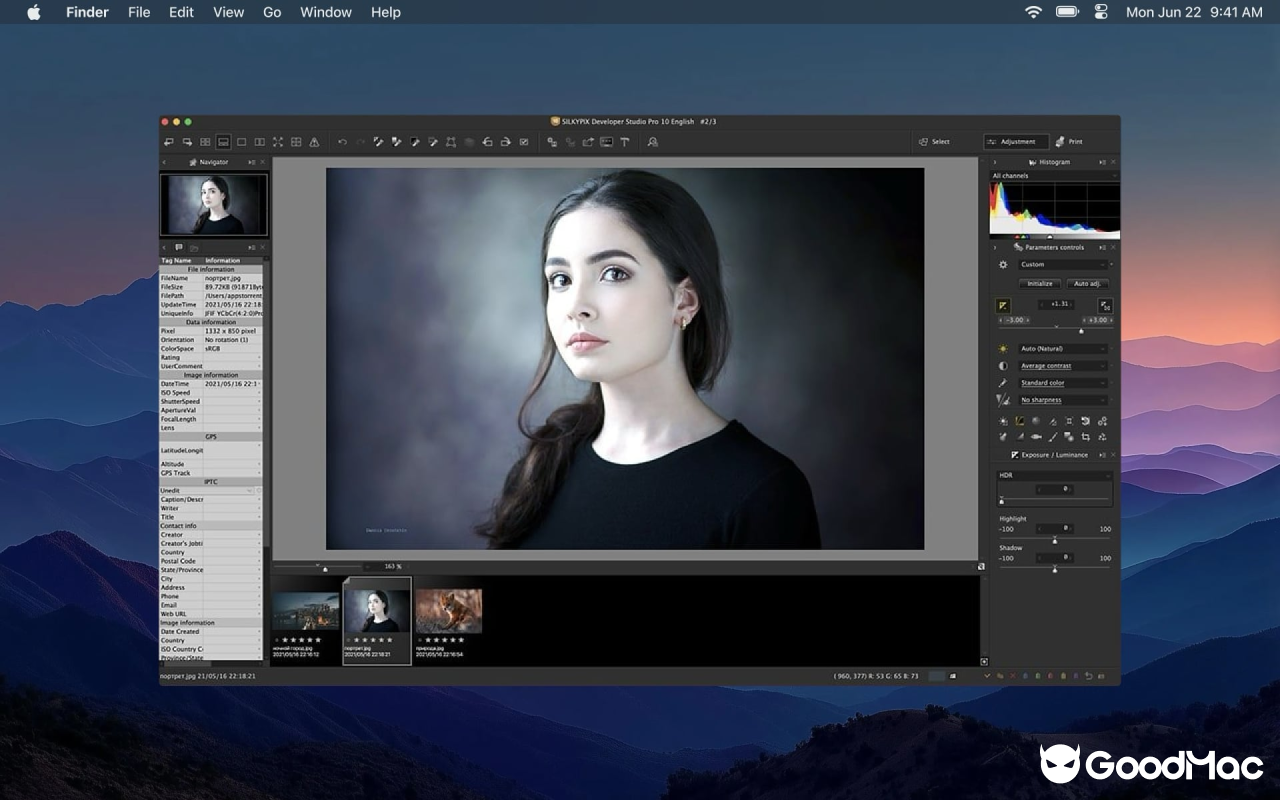
Task: Click the Wi-Fi icon in menu bar
Action: (1033, 12)
